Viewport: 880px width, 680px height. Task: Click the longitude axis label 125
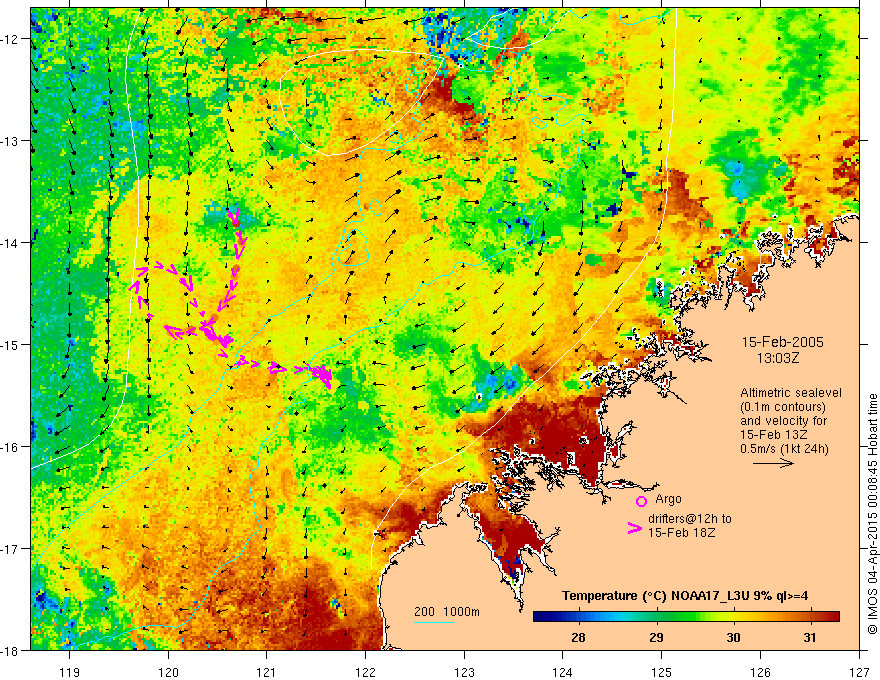(662, 672)
